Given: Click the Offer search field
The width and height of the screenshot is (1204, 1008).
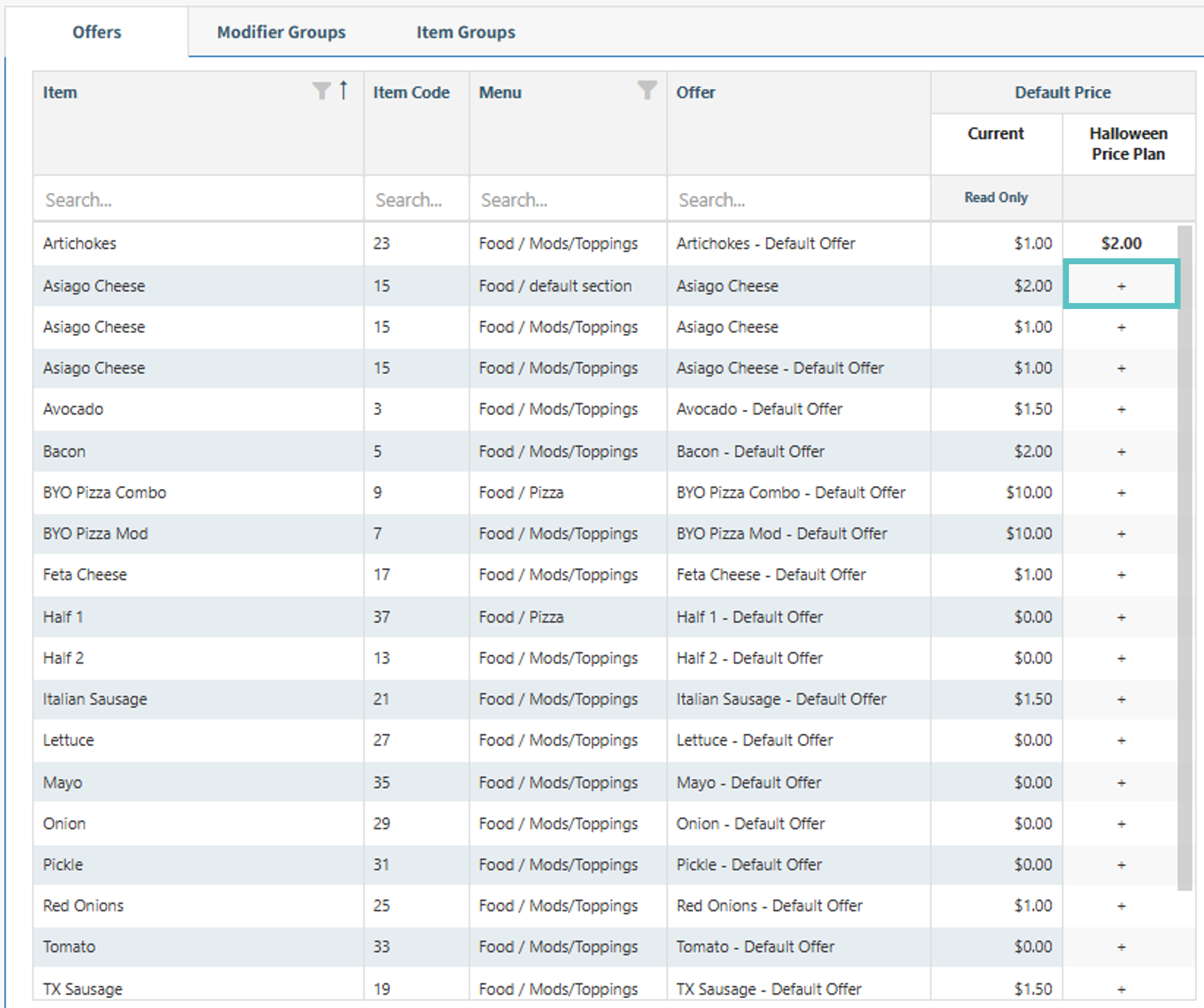Looking at the screenshot, I should (x=798, y=199).
